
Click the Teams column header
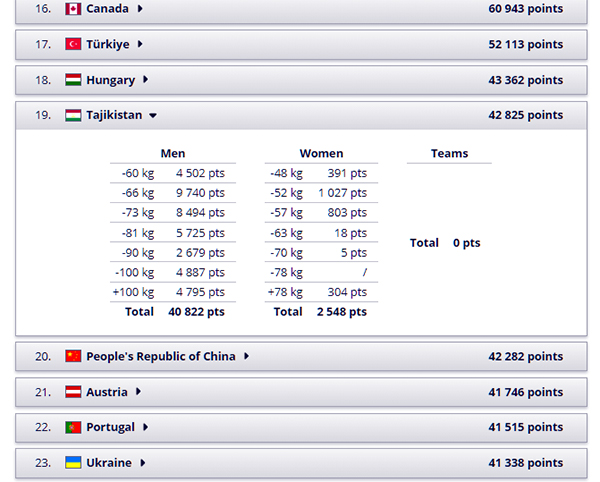(449, 154)
